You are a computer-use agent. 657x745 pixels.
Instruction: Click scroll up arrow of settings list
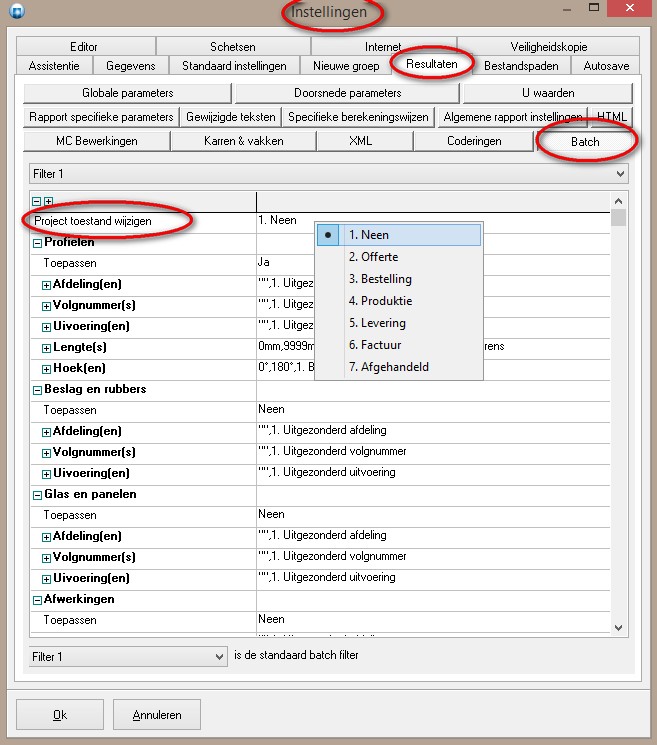click(618, 201)
